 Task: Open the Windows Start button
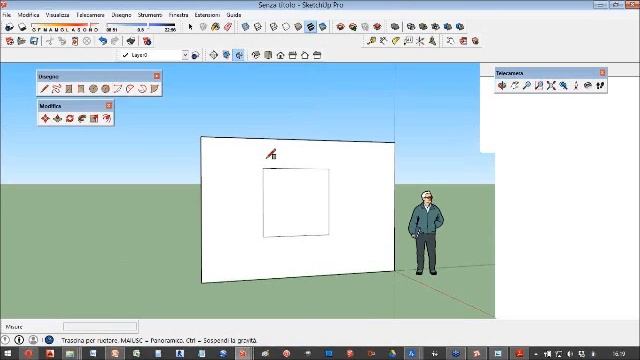pos(8,353)
